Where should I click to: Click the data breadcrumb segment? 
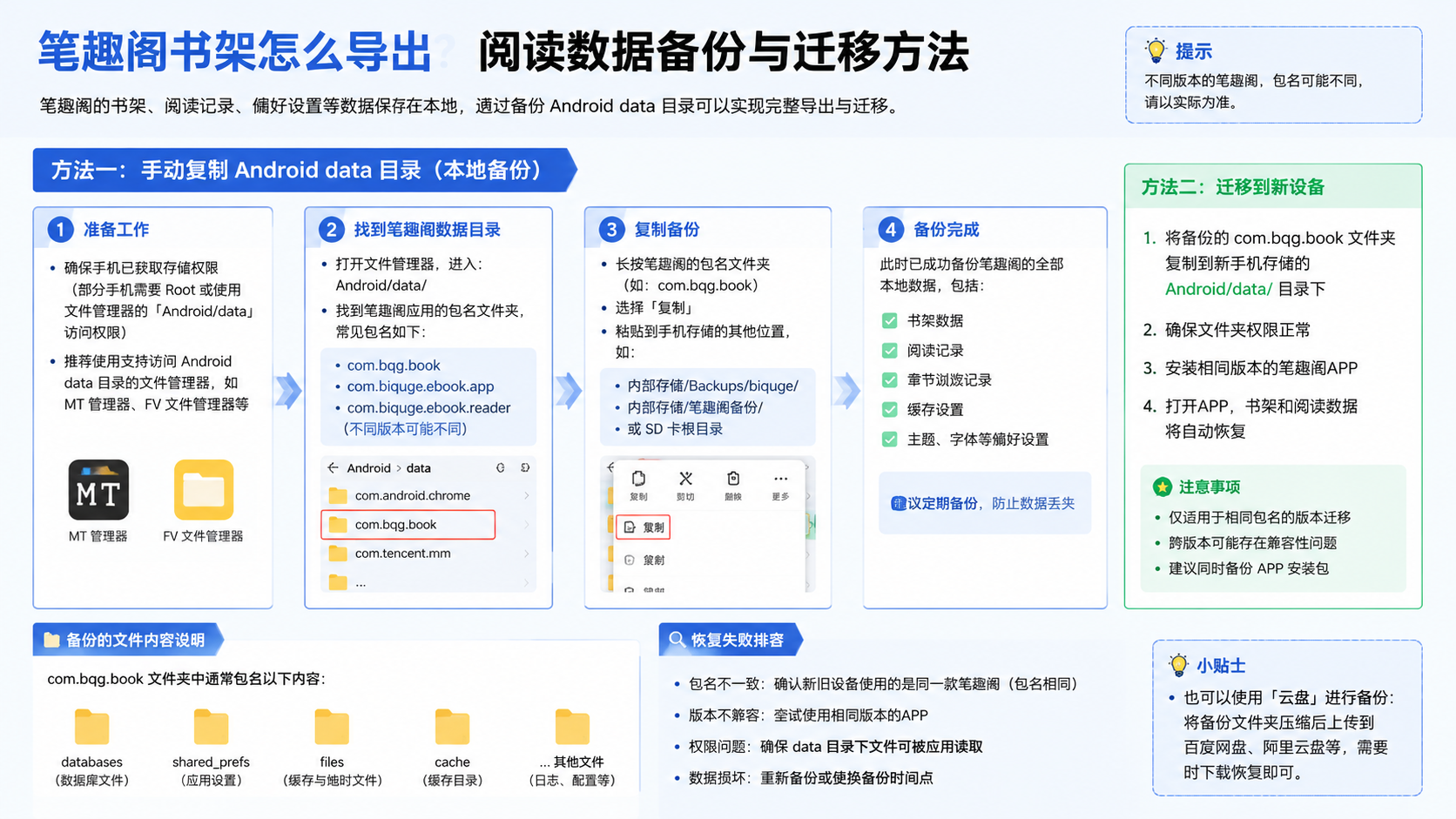point(419,468)
